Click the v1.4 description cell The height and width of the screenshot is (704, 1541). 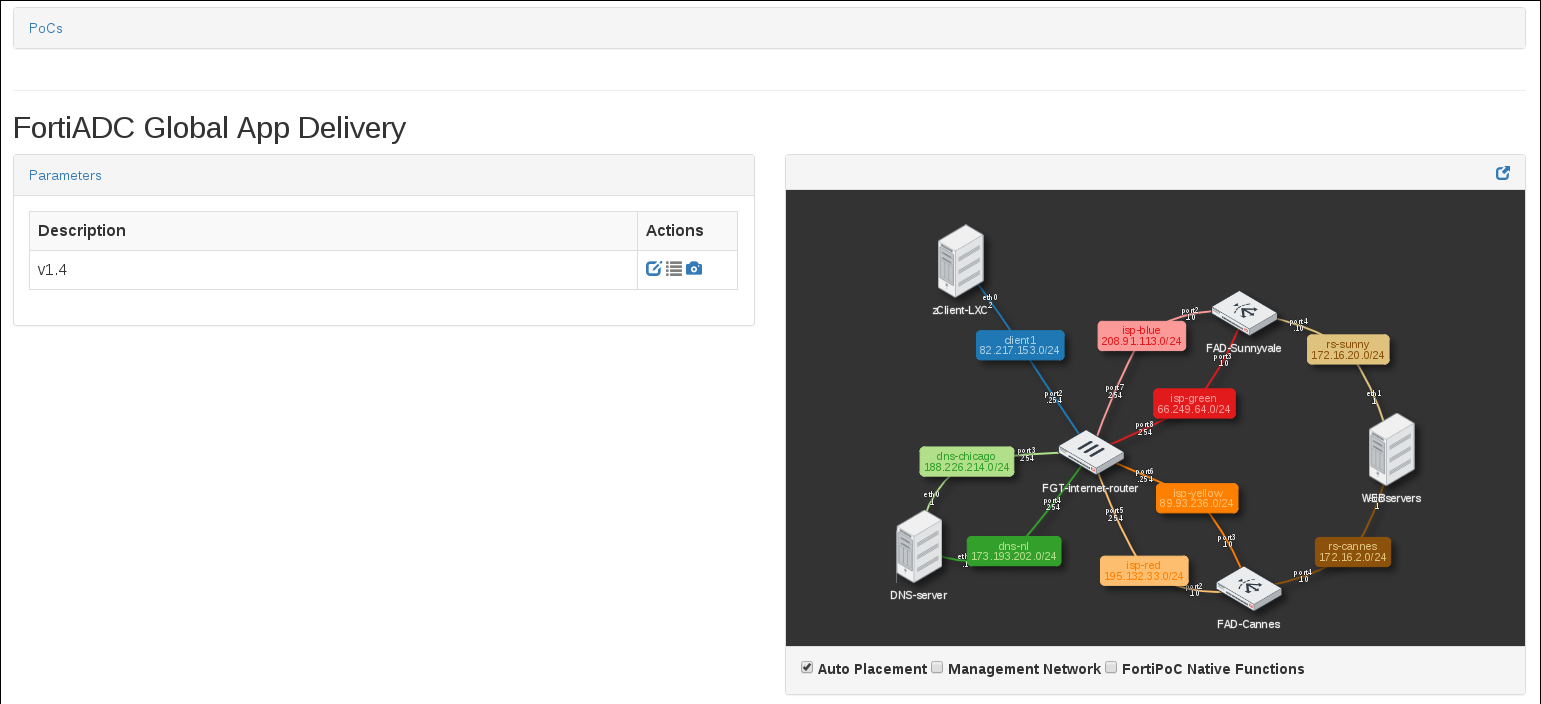333,270
